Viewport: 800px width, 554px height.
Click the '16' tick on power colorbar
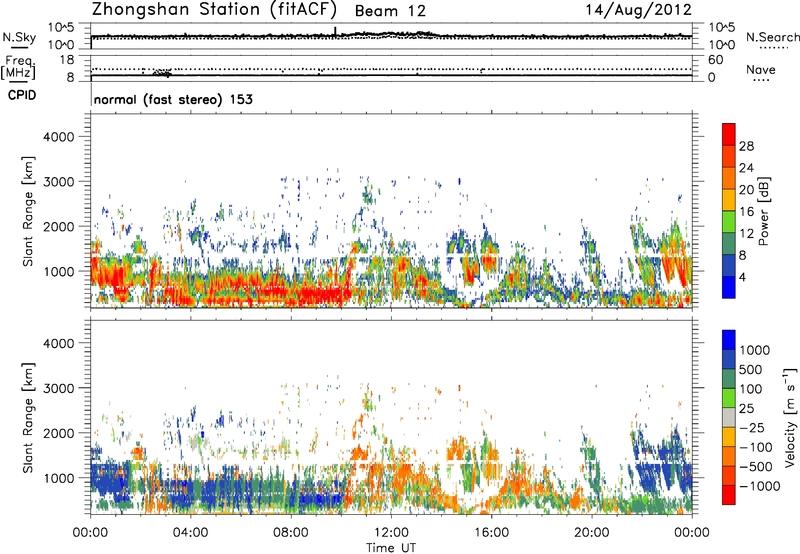click(x=746, y=212)
